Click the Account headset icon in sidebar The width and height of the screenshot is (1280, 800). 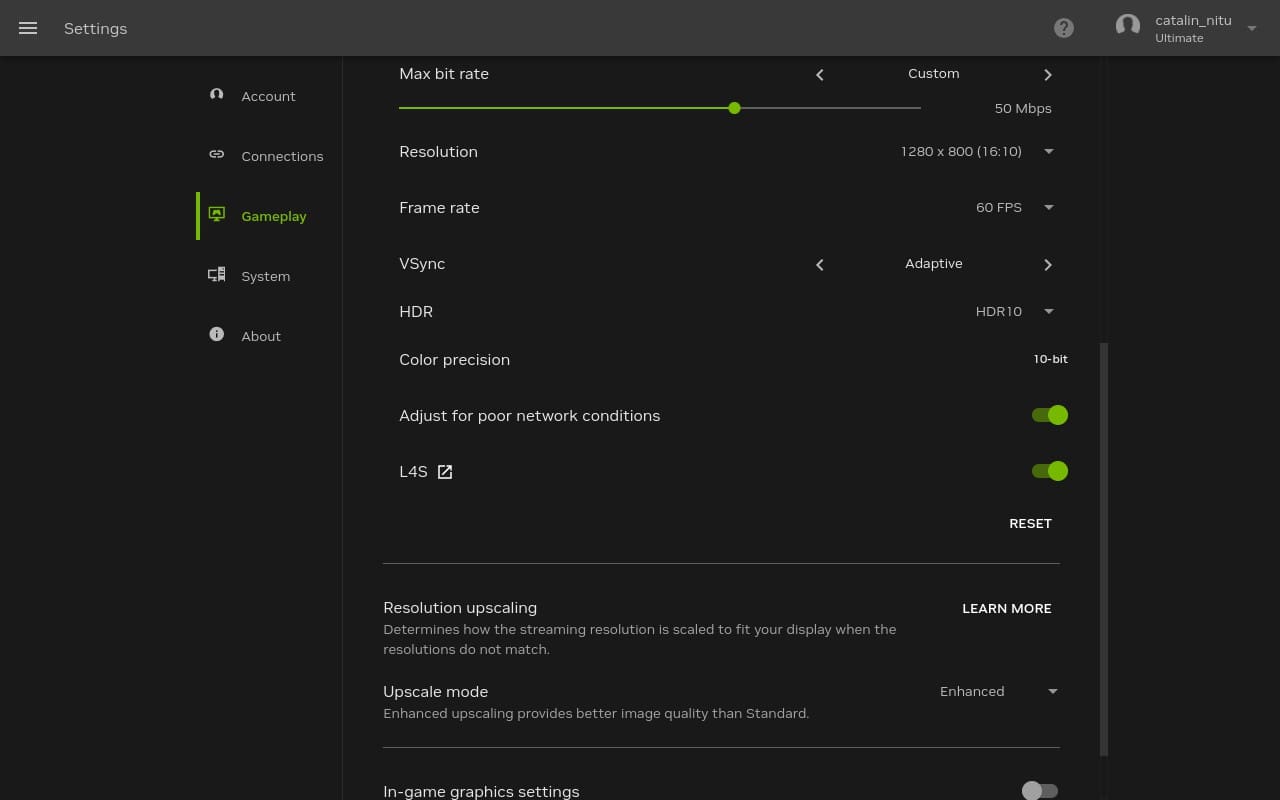point(216,95)
